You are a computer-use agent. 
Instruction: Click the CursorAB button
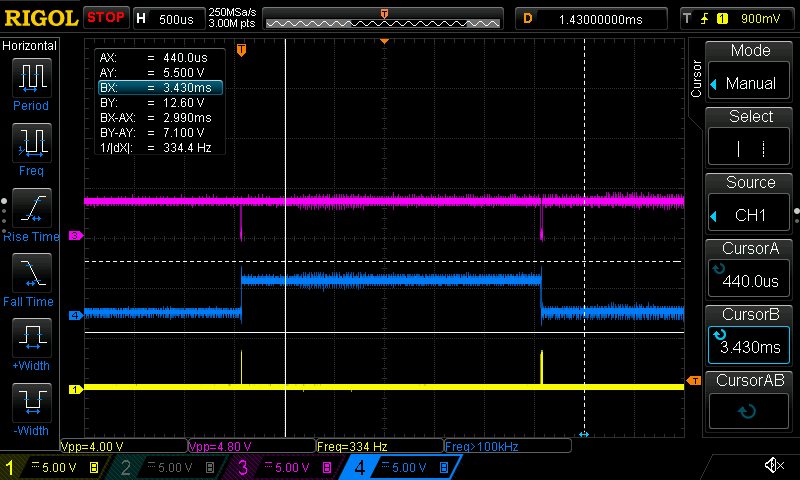pos(749,411)
